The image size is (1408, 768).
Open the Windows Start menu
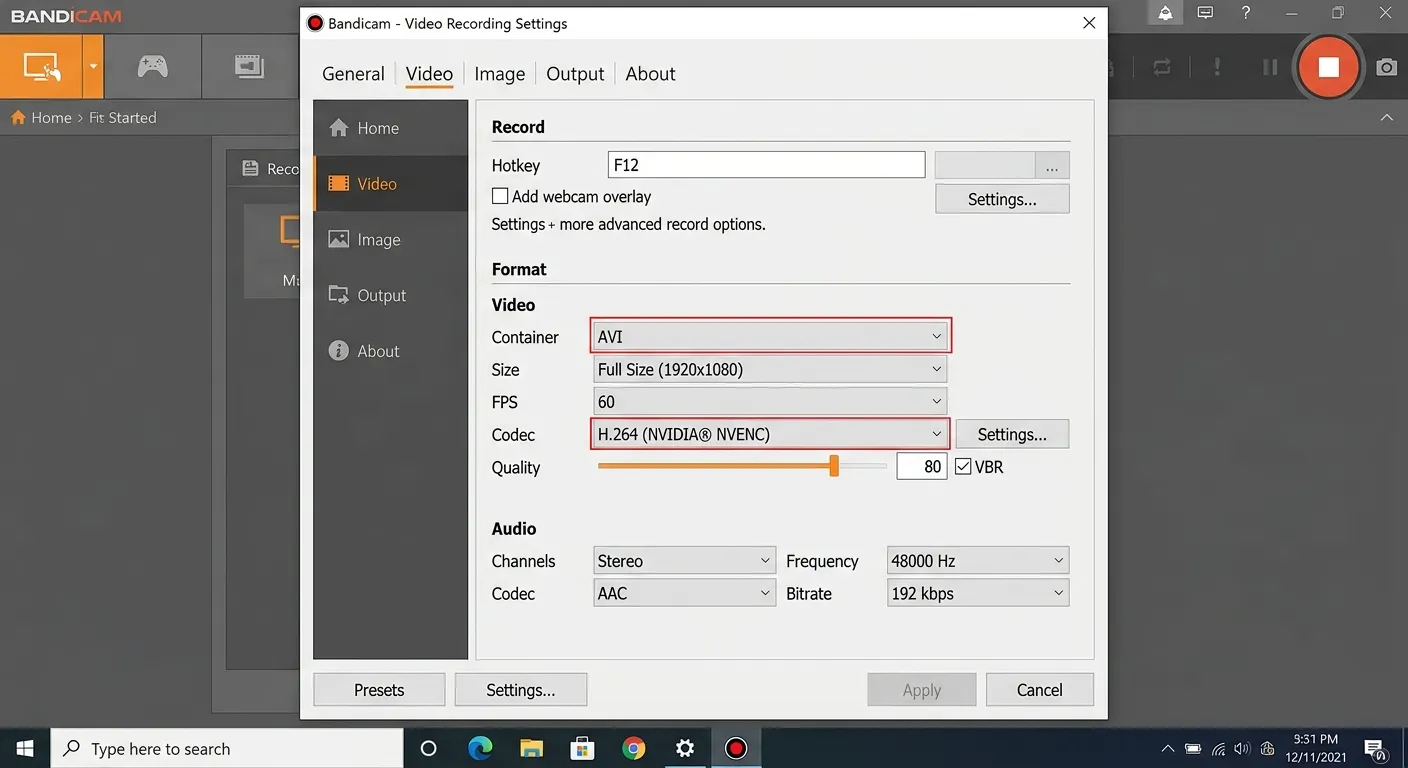point(25,748)
